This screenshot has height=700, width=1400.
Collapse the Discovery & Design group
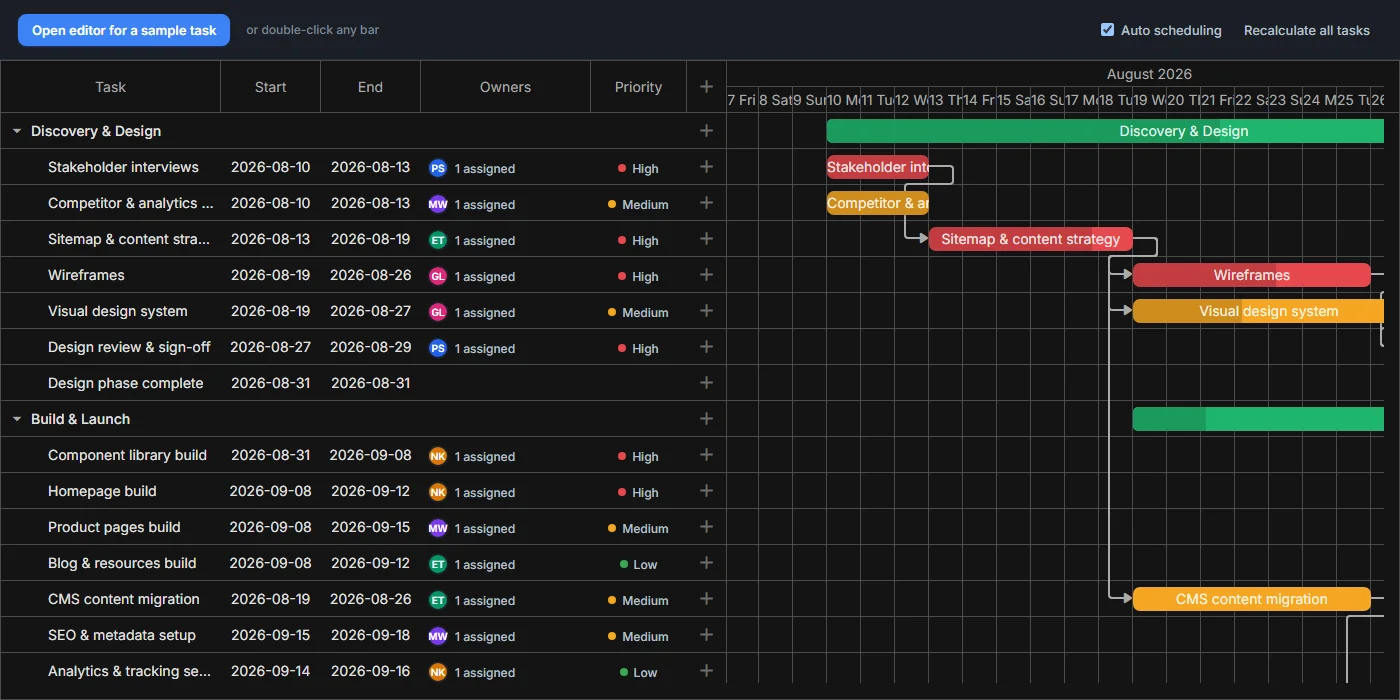coord(17,131)
